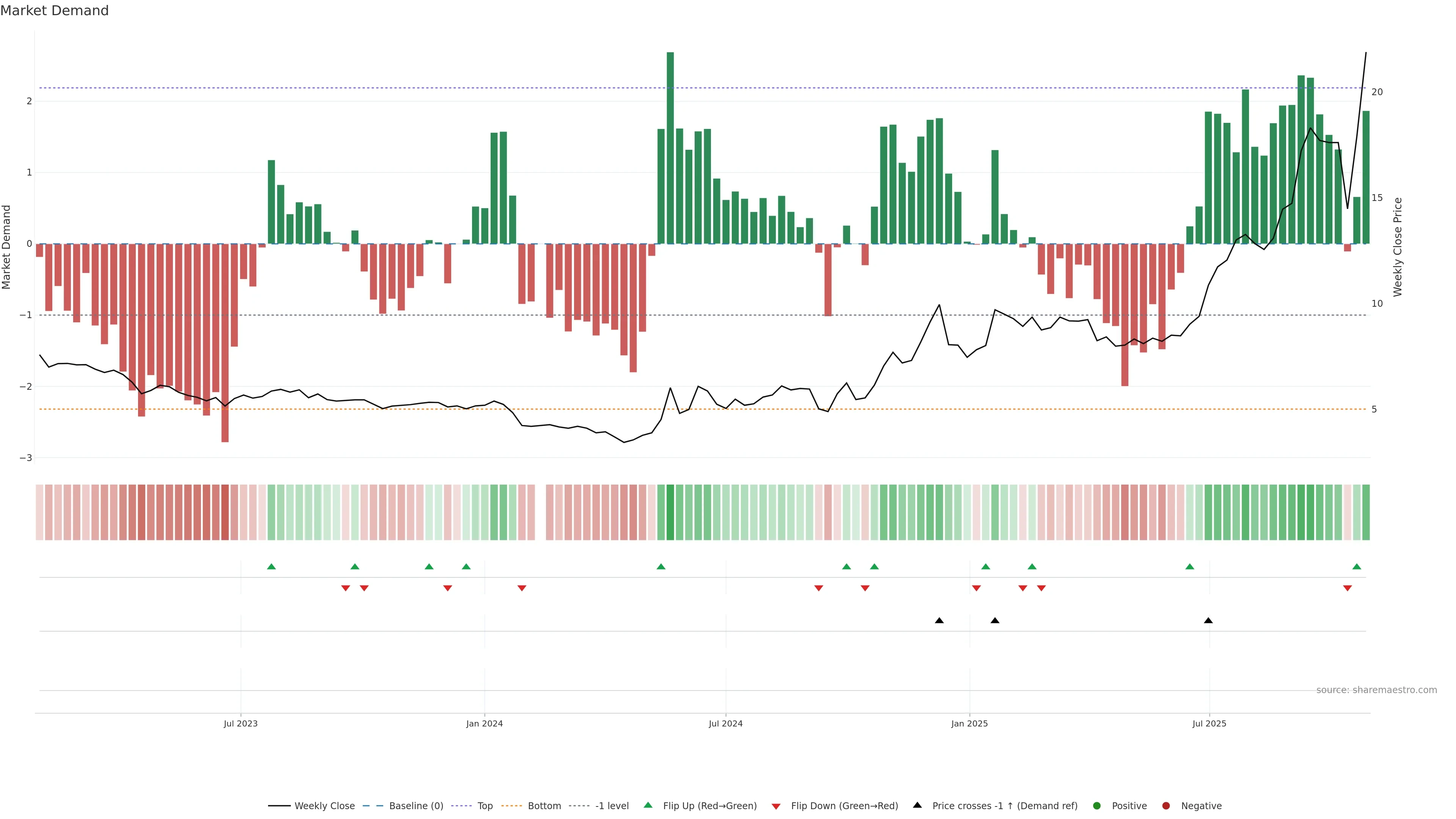Click the black triangle marker nearest Jul 2025

click(1208, 621)
